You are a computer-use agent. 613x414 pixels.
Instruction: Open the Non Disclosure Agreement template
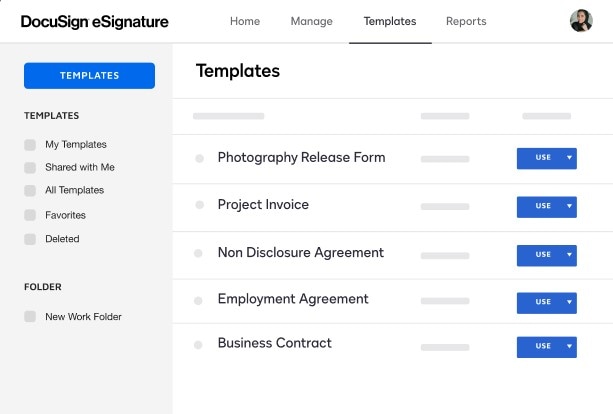coord(300,253)
